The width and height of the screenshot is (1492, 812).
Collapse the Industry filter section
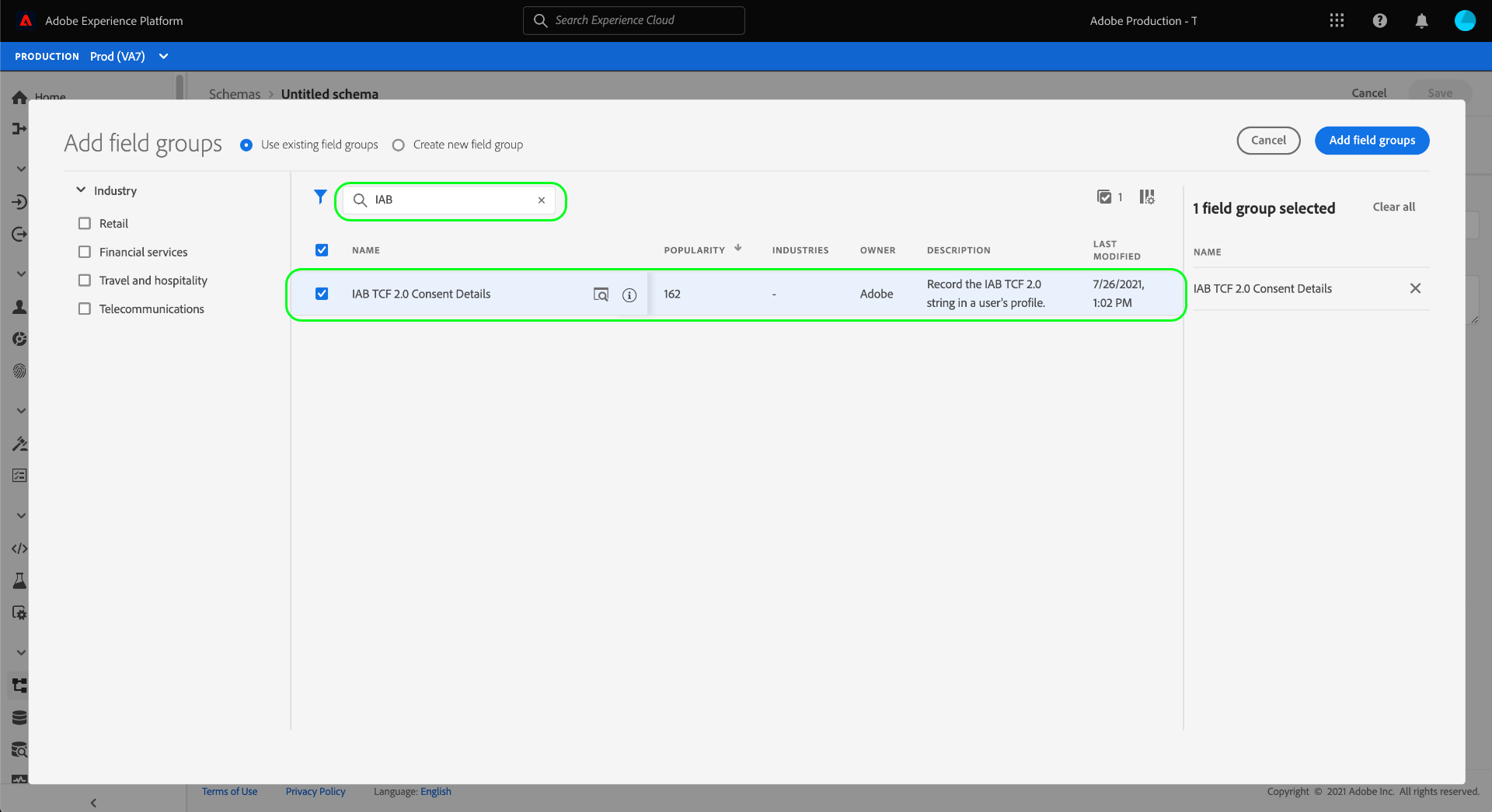pyautogui.click(x=81, y=190)
